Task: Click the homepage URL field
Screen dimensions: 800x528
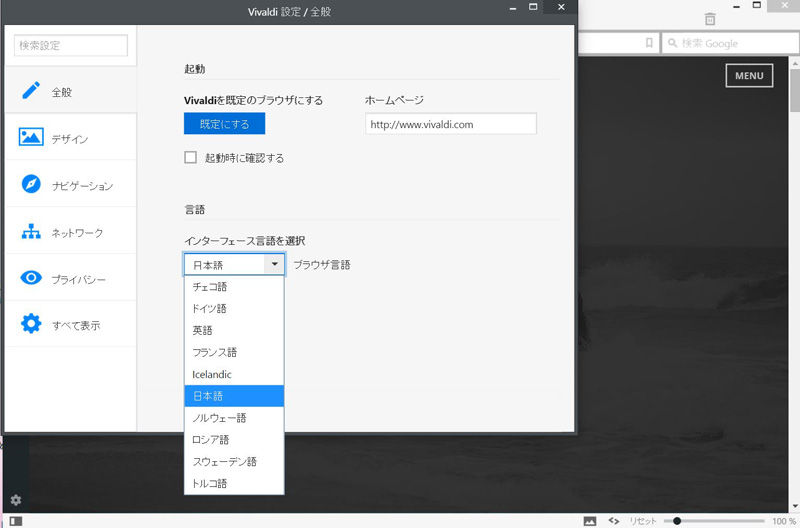Action: point(451,124)
